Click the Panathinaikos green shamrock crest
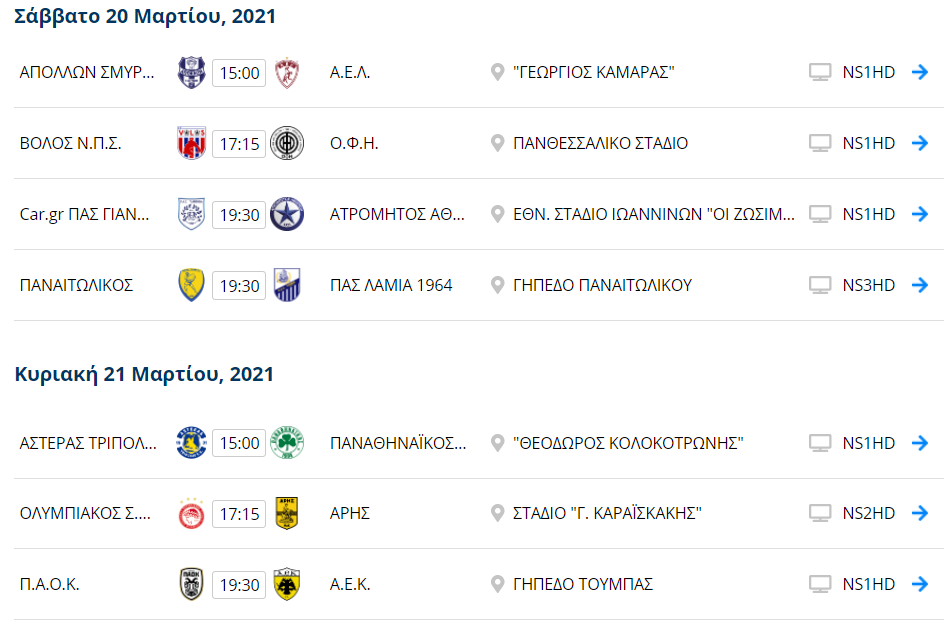Image resolution: width=944 pixels, height=621 pixels. pos(287,443)
